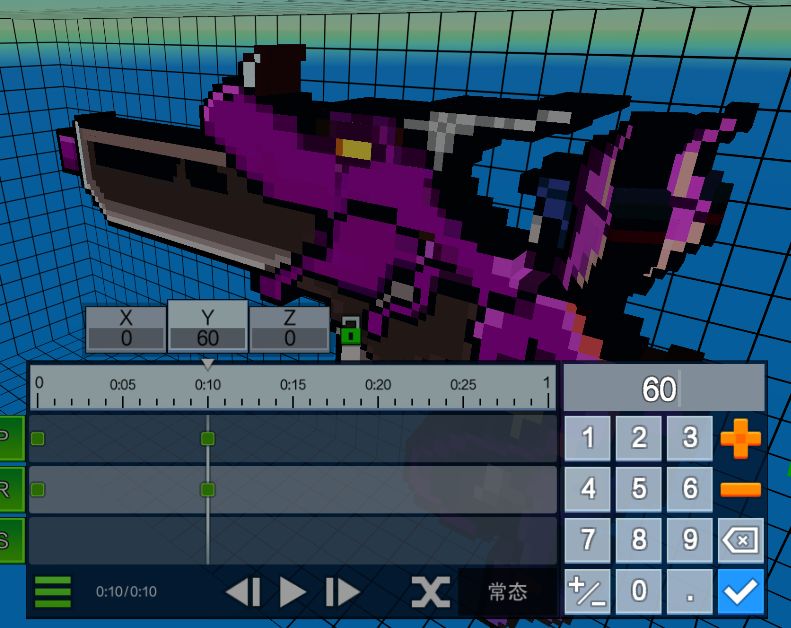Decrease value with orange minus icon
Viewport: 791px width, 628px height.
pyautogui.click(x=741, y=489)
